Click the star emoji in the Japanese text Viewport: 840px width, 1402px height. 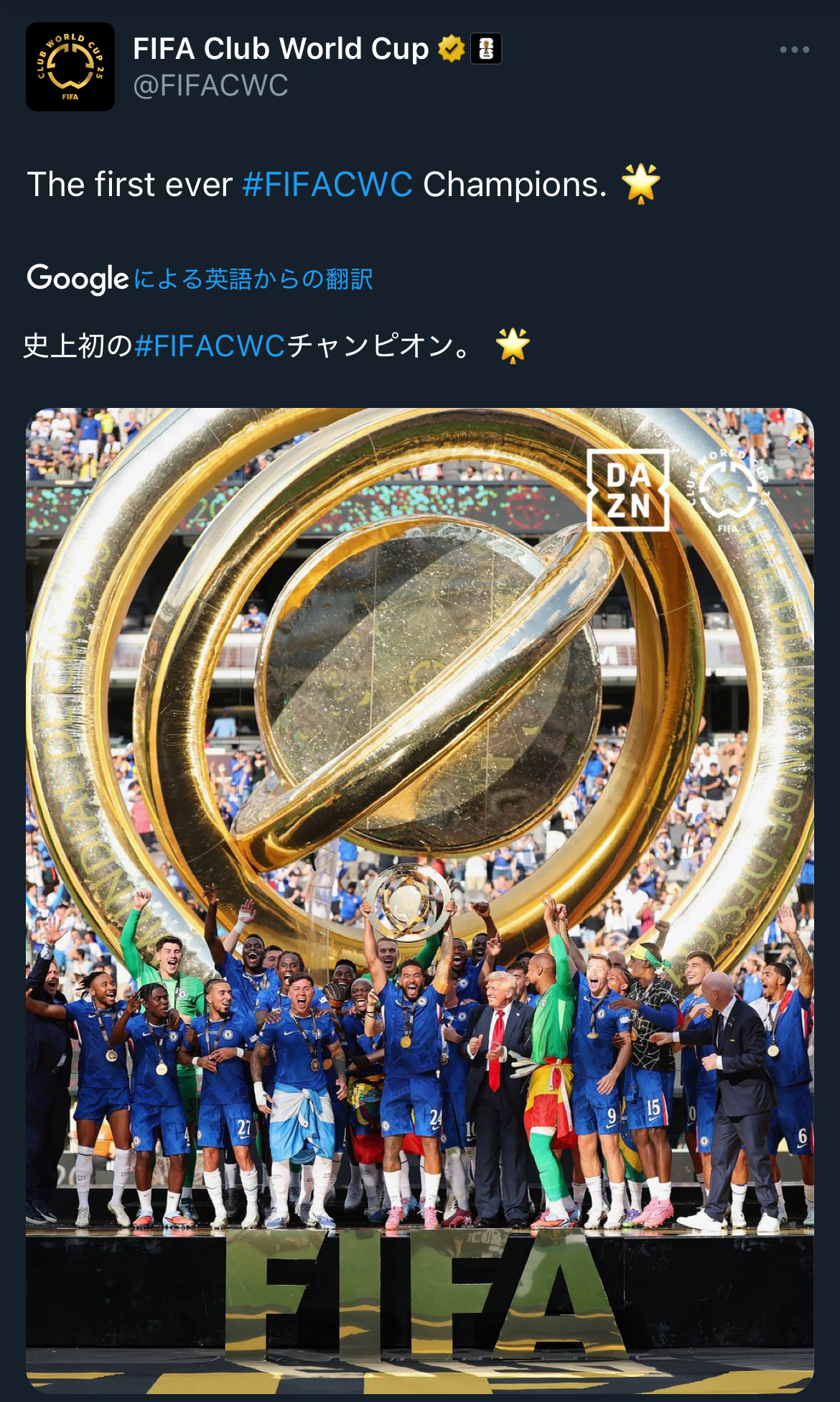coord(513,345)
